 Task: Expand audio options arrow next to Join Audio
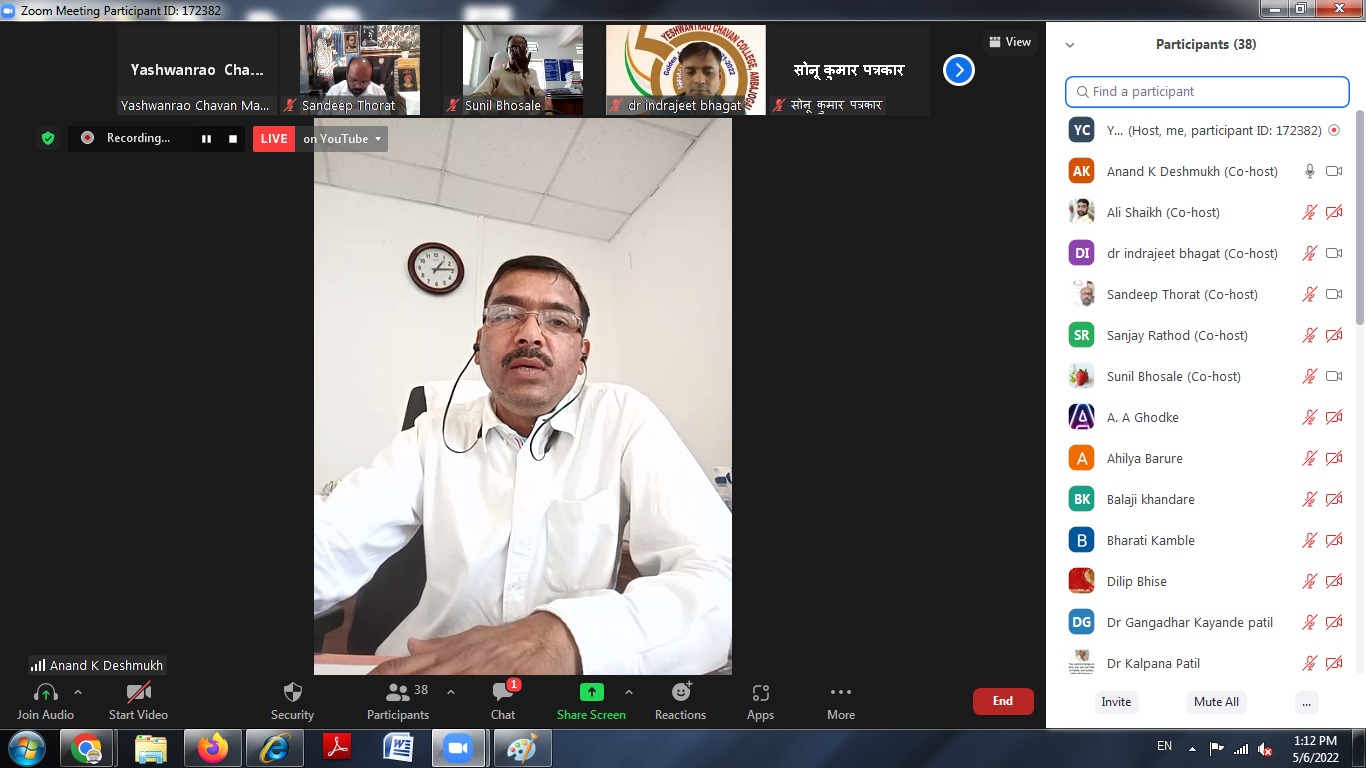coord(78,692)
